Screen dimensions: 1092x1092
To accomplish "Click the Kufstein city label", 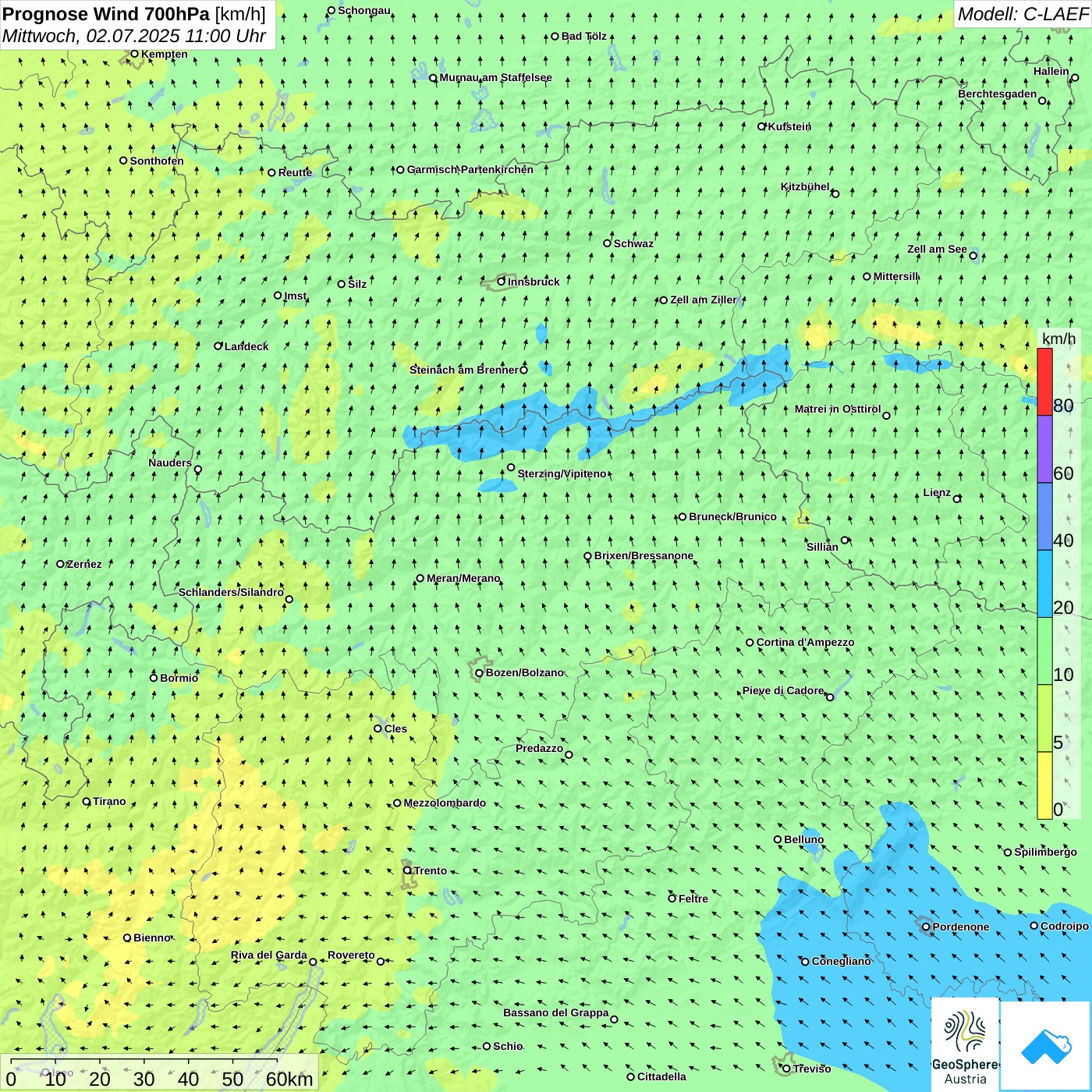I will click(x=789, y=126).
